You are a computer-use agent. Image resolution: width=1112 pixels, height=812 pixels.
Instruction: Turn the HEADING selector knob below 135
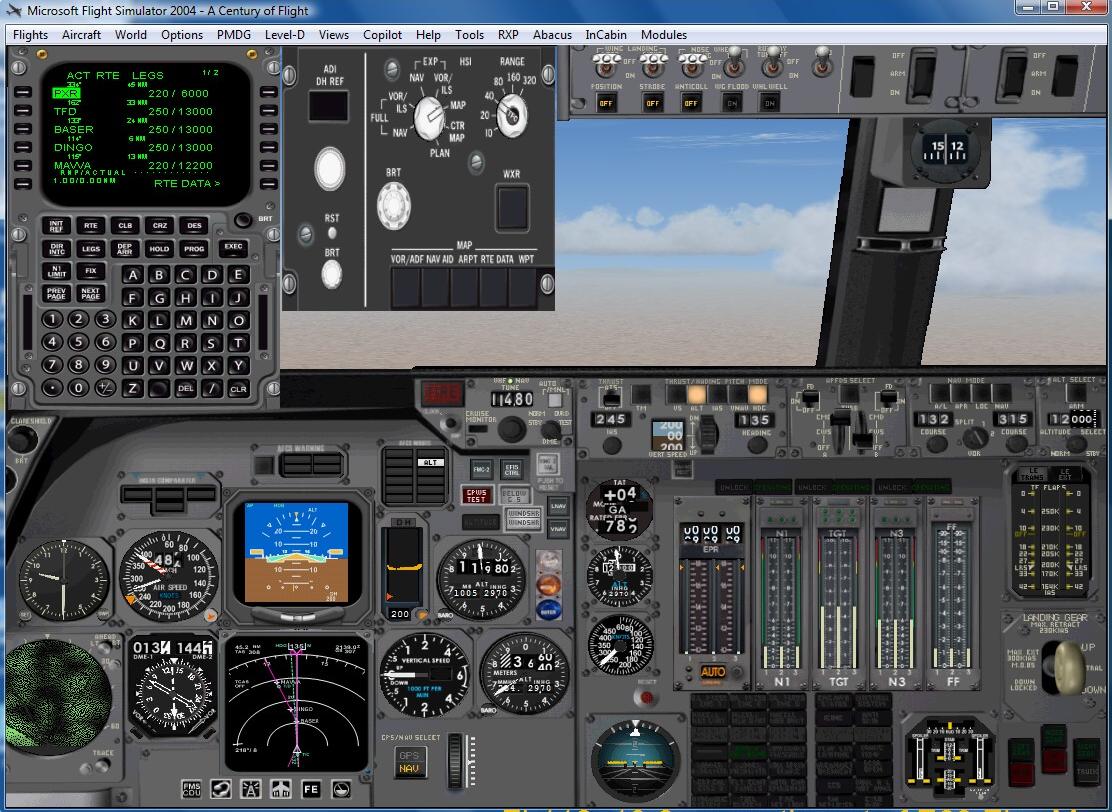pos(757,445)
